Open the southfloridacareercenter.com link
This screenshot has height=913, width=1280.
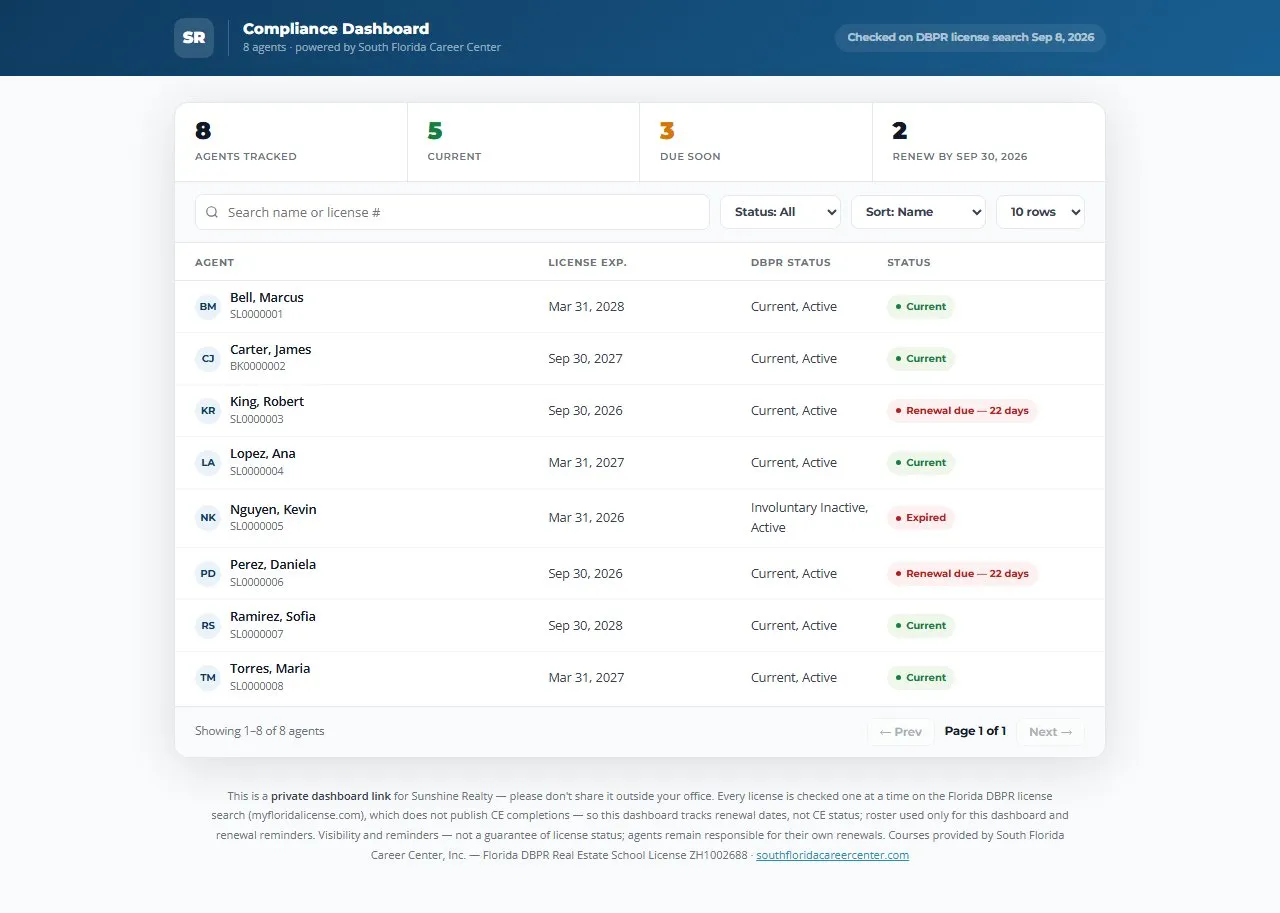(x=832, y=855)
